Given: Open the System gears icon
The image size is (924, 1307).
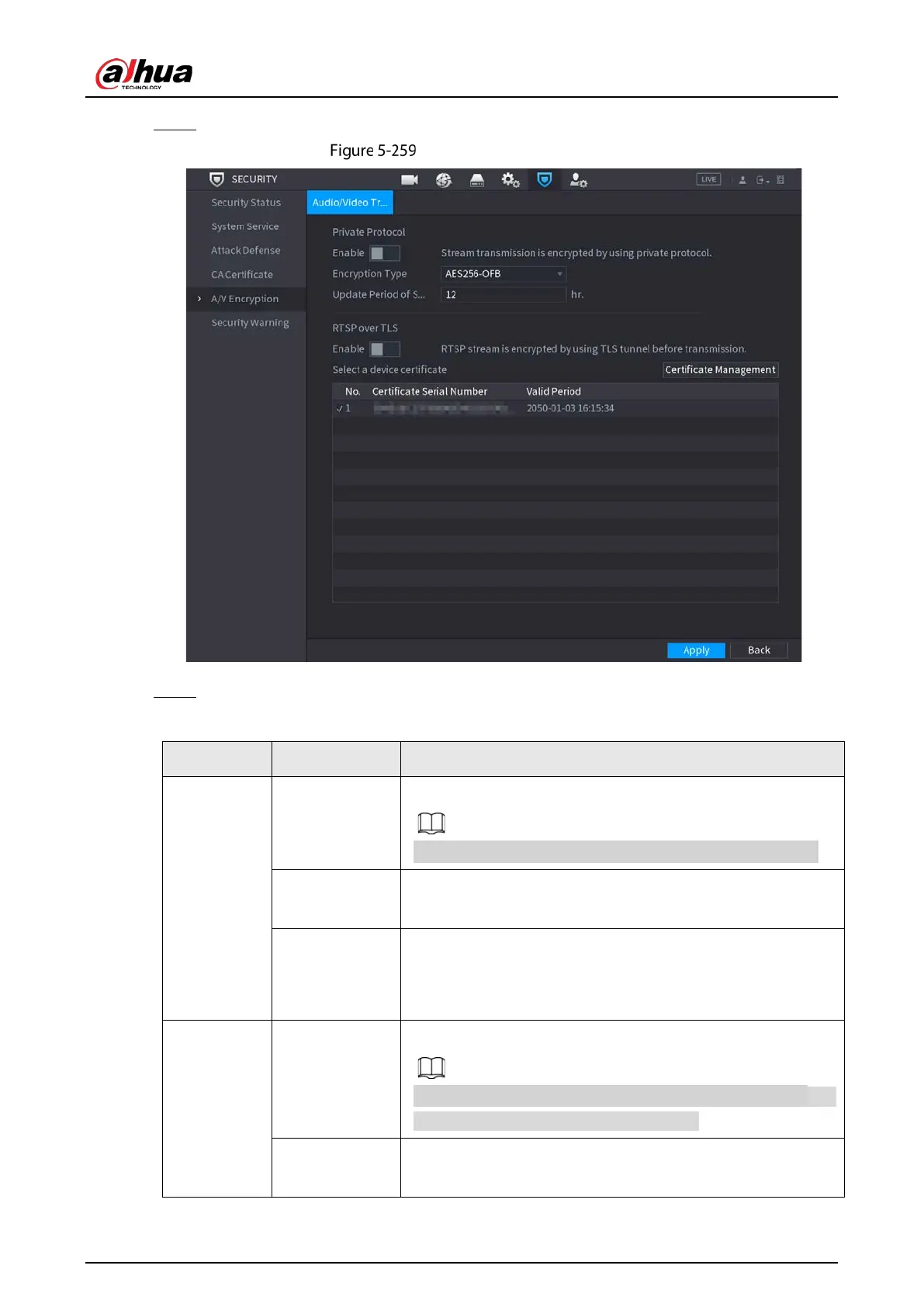Looking at the screenshot, I should [510, 180].
